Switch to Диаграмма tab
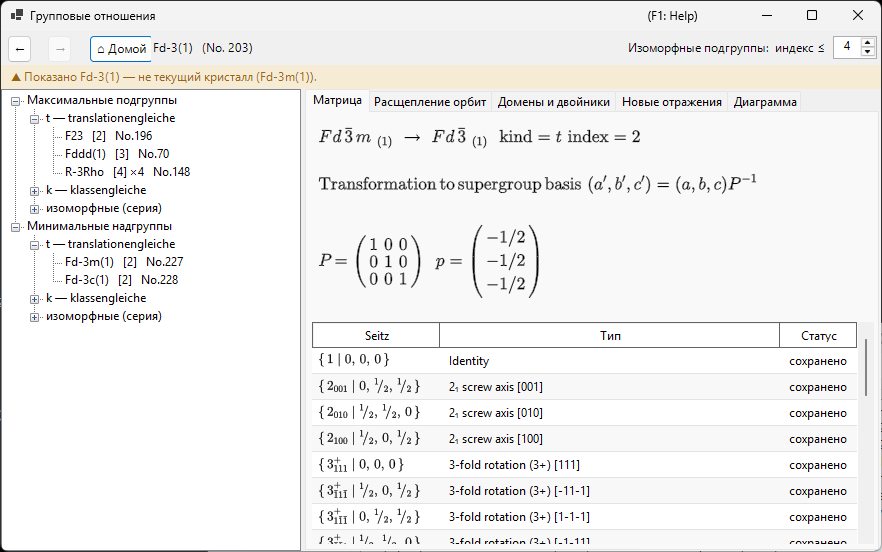This screenshot has width=882, height=552. 765,102
